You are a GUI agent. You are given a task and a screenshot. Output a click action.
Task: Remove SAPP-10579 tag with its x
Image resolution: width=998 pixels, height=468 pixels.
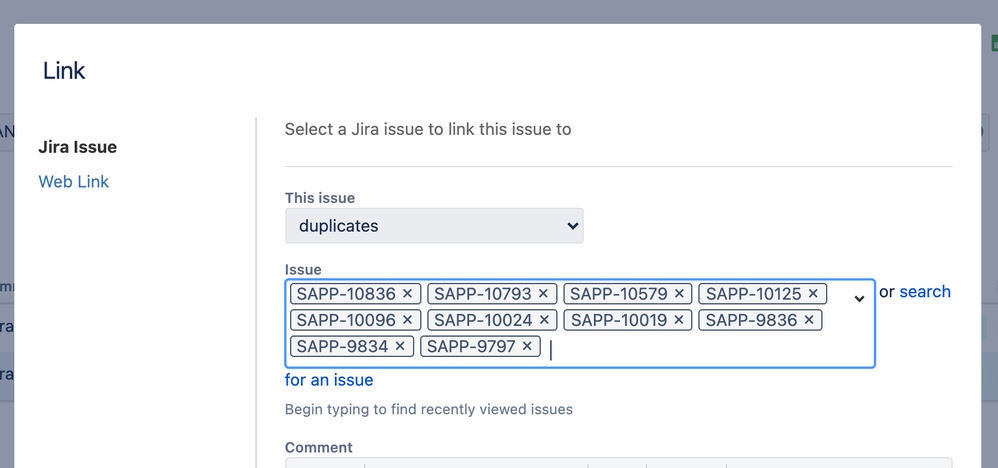[679, 294]
